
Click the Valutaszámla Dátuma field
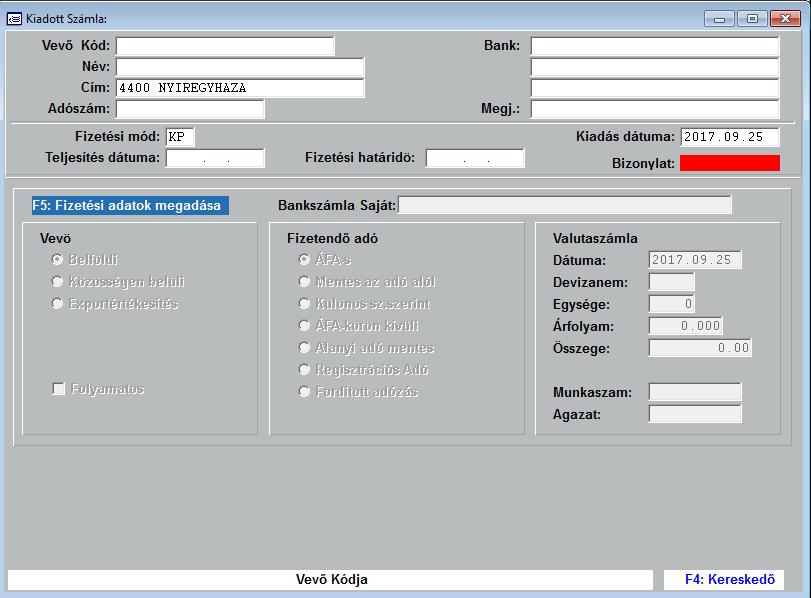tap(695, 260)
